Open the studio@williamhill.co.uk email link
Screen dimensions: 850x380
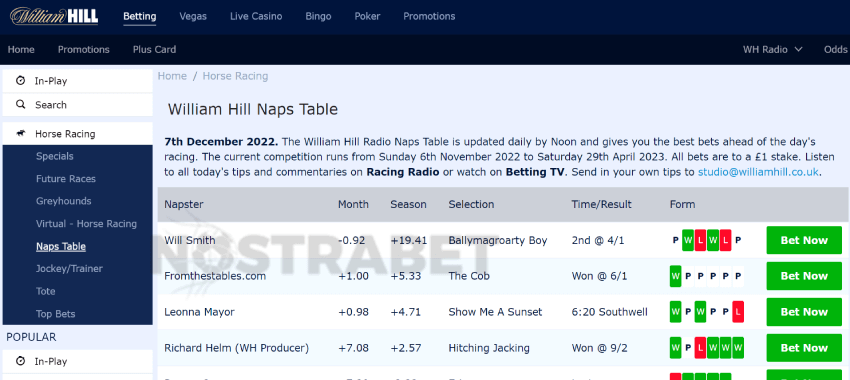pyautogui.click(x=758, y=172)
